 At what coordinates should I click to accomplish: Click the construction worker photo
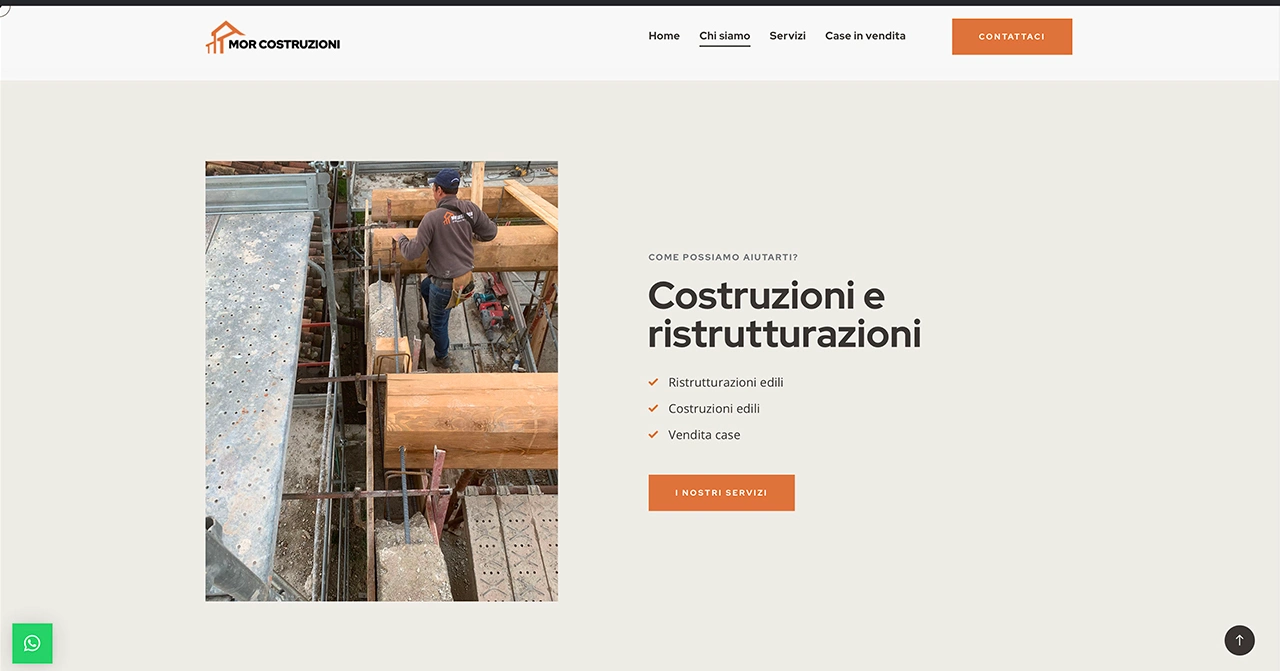[x=381, y=381]
